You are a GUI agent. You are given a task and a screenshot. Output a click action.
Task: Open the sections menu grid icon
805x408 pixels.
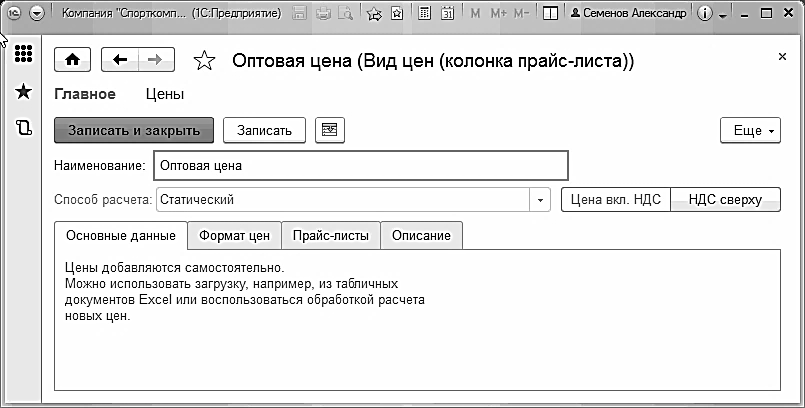coord(23,55)
